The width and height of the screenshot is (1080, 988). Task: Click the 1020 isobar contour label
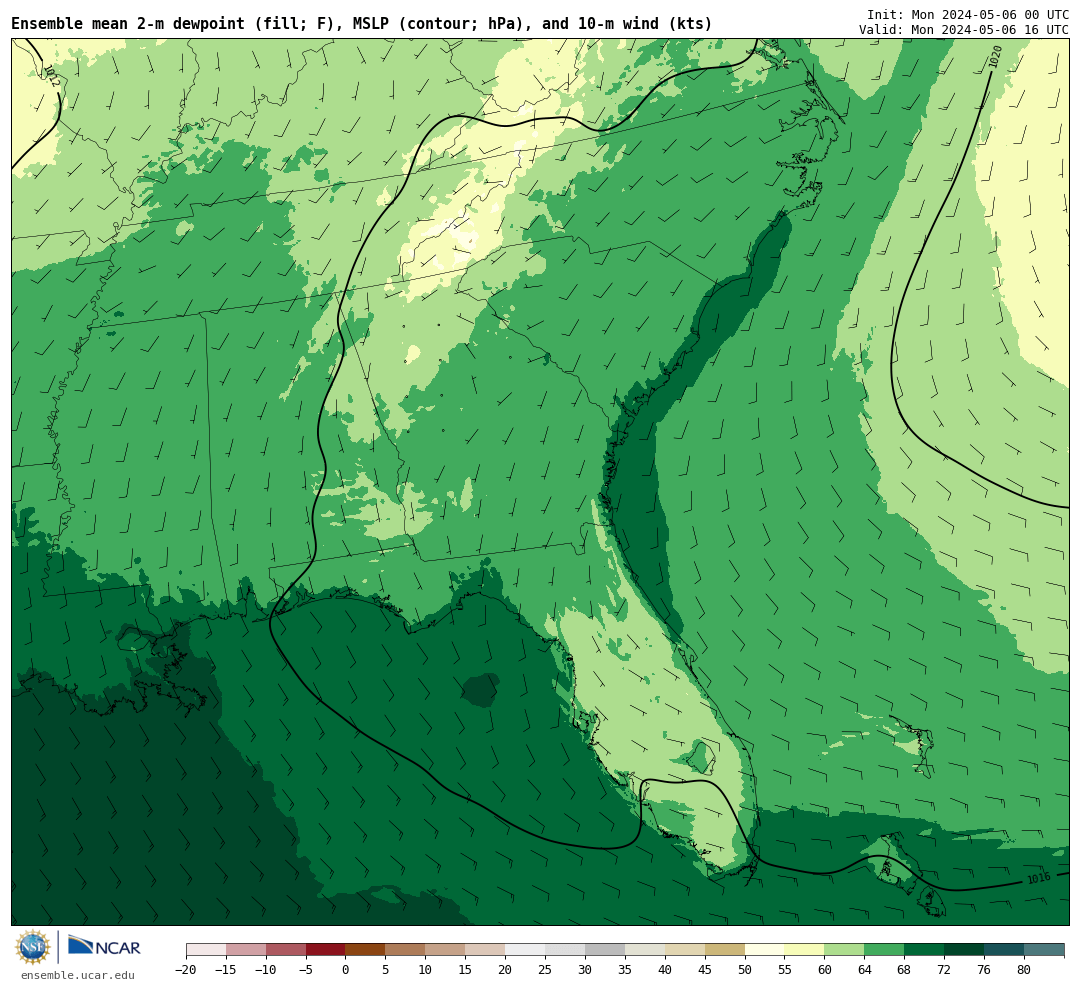995,57
